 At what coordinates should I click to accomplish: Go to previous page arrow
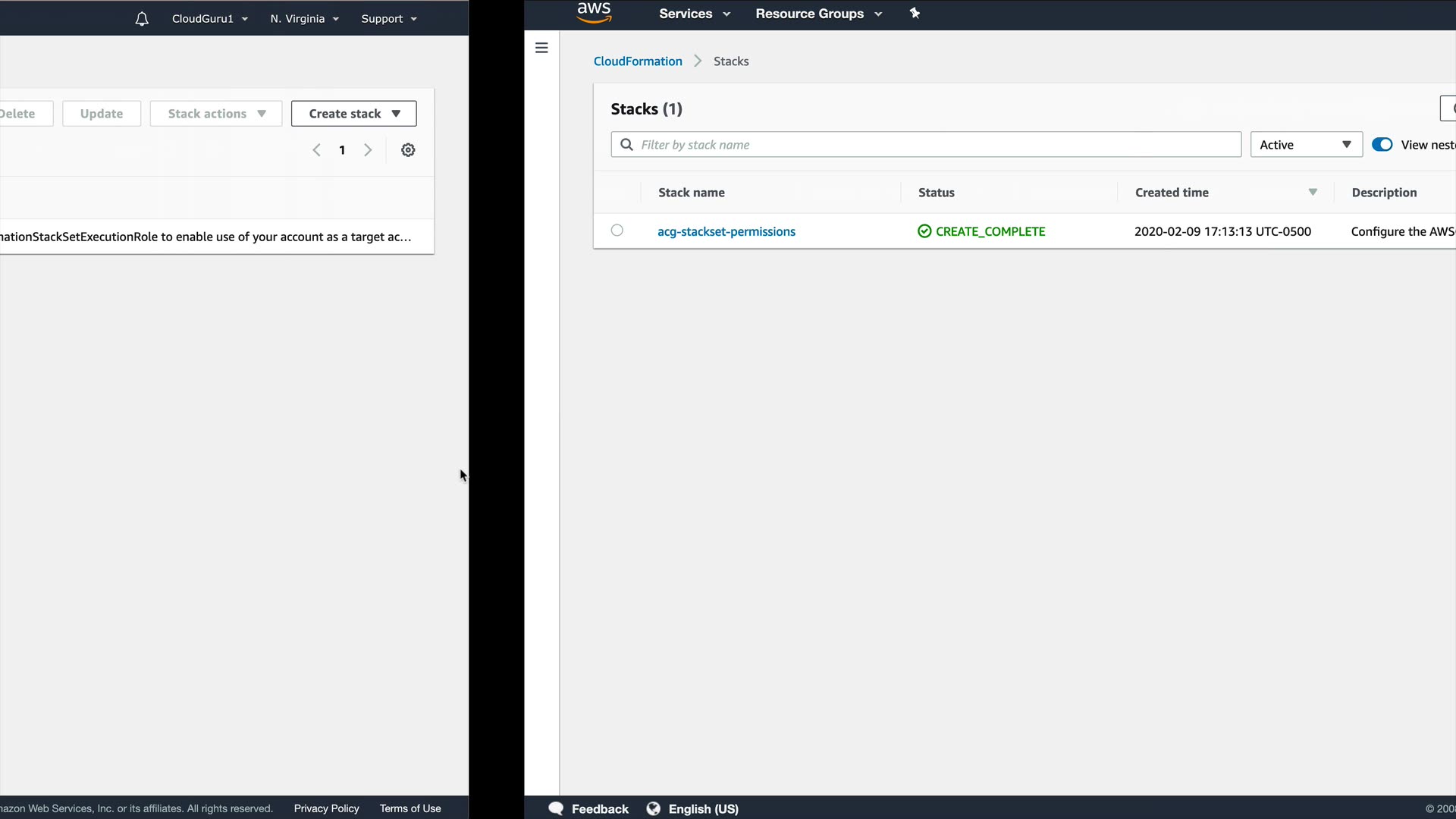click(x=317, y=150)
